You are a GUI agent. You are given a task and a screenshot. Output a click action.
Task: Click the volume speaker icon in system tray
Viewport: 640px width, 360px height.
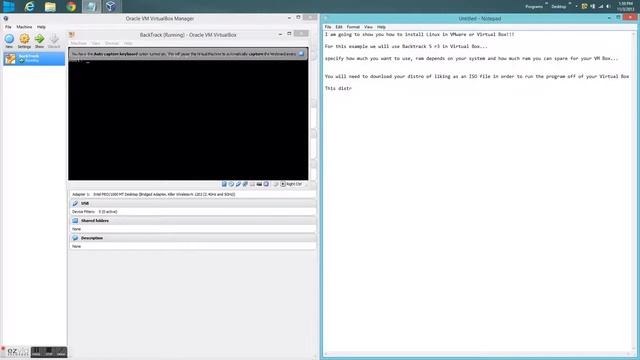tap(608, 7)
